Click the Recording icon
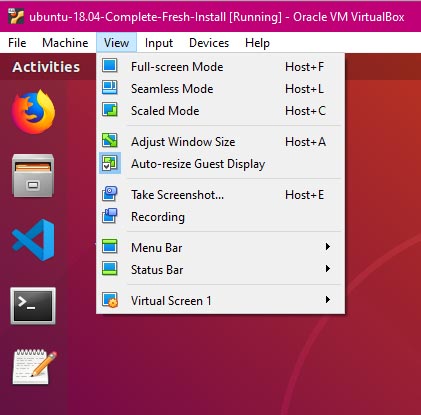421x415 pixels. (110, 216)
